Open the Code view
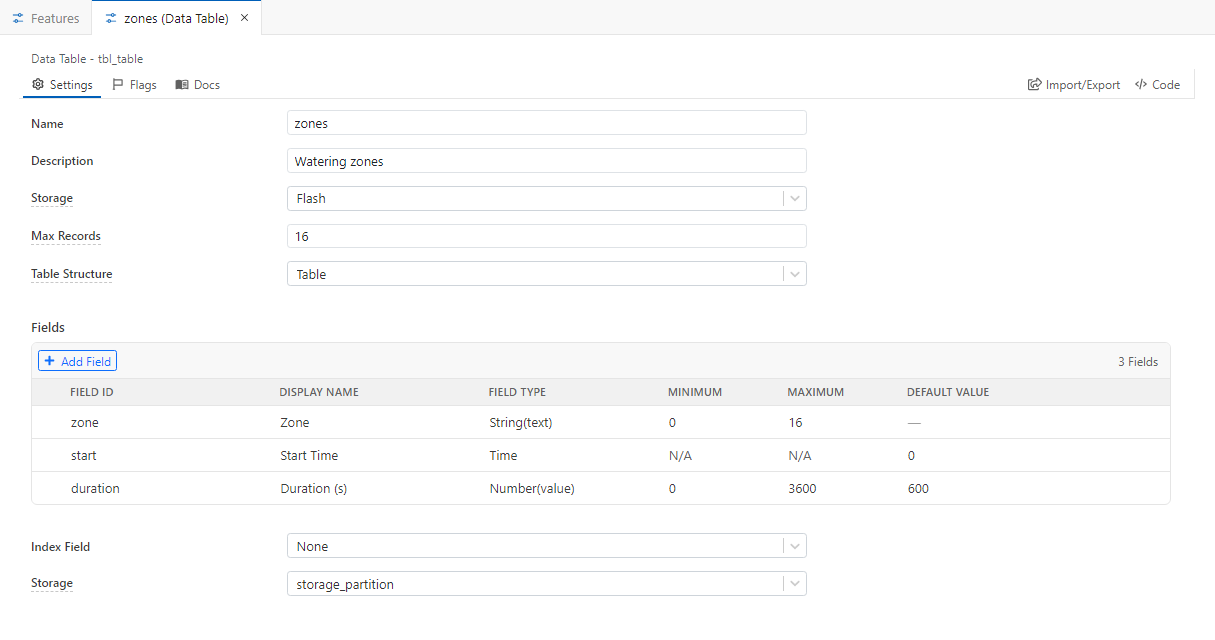 1157,85
